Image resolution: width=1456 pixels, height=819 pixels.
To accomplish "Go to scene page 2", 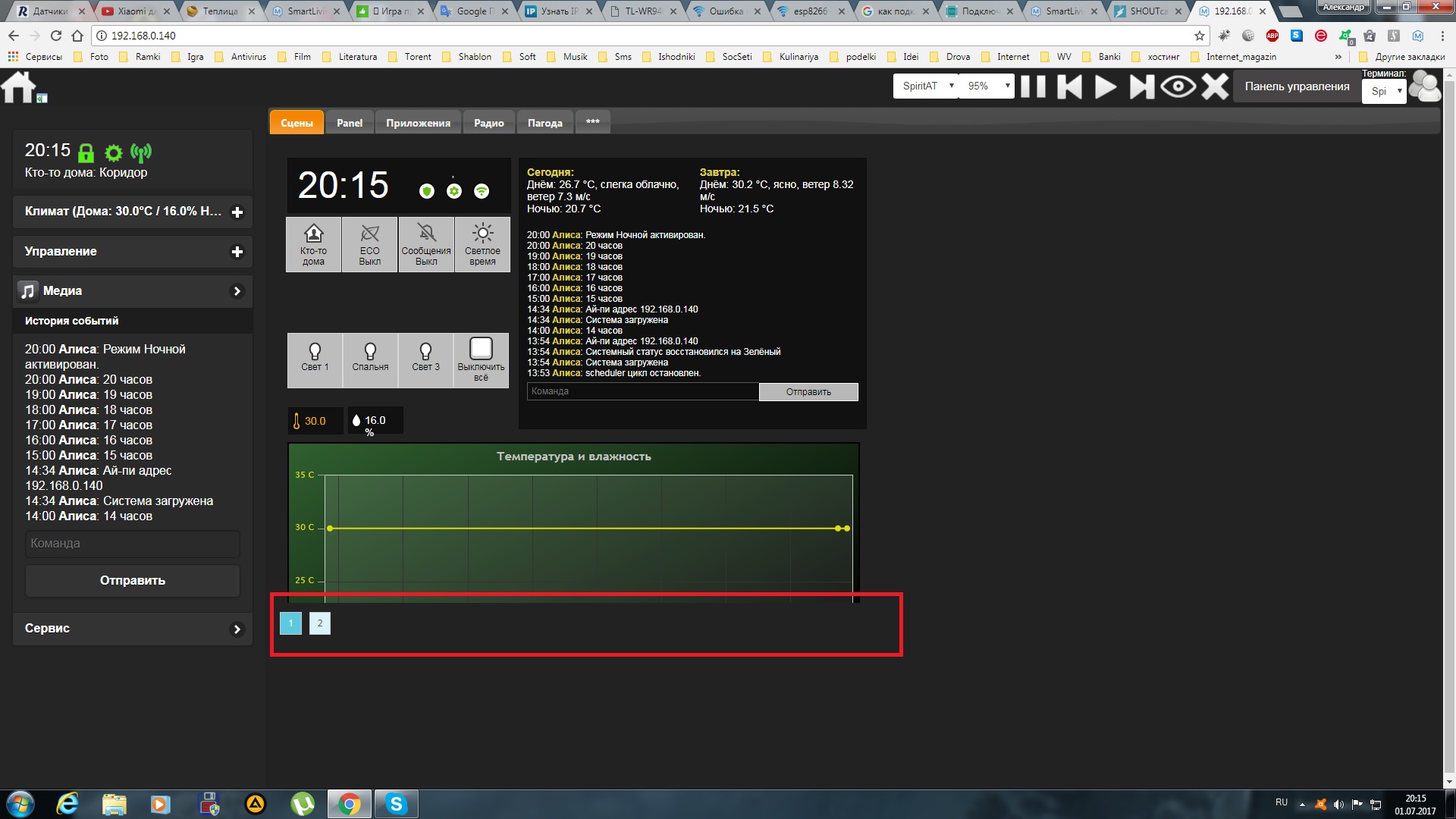I will tap(320, 623).
